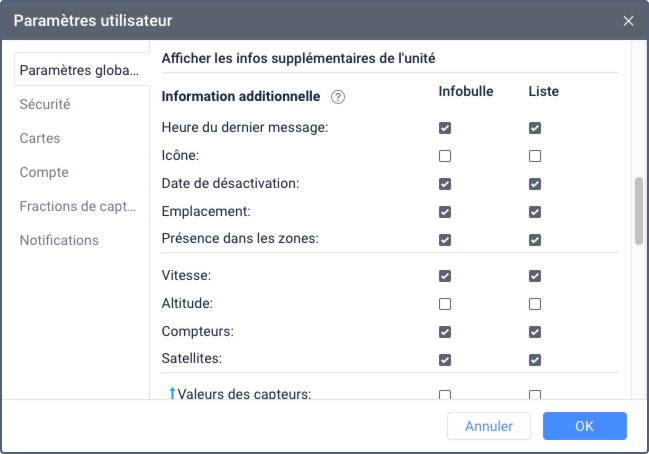The height and width of the screenshot is (454, 649).
Task: Uncheck Satellites in the Liste column
Action: 535,360
